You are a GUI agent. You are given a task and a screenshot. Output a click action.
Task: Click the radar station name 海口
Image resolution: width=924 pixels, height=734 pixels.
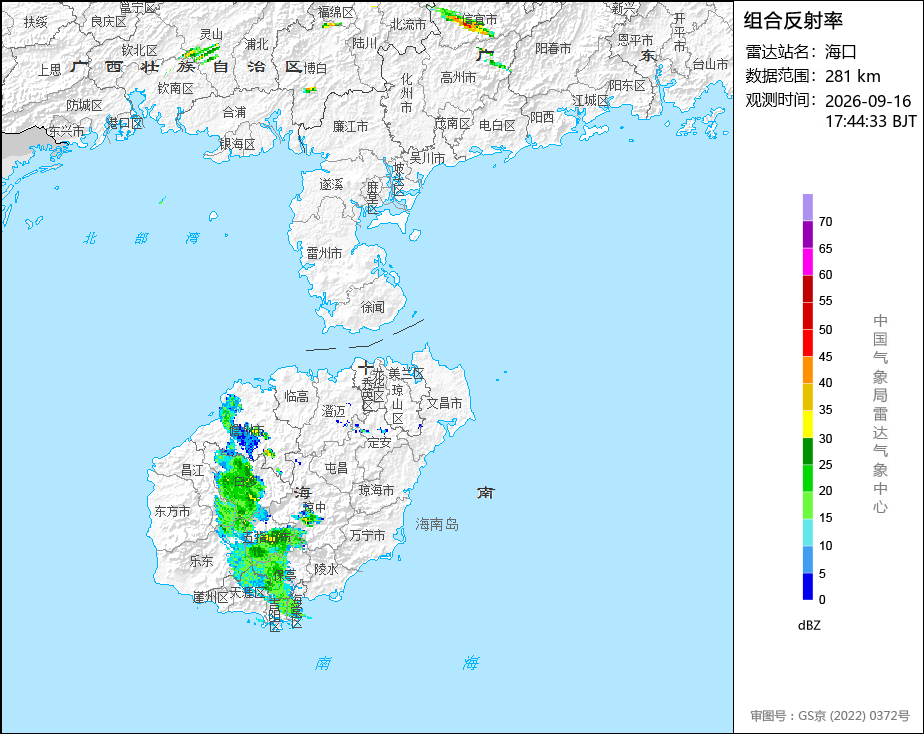(x=840, y=52)
